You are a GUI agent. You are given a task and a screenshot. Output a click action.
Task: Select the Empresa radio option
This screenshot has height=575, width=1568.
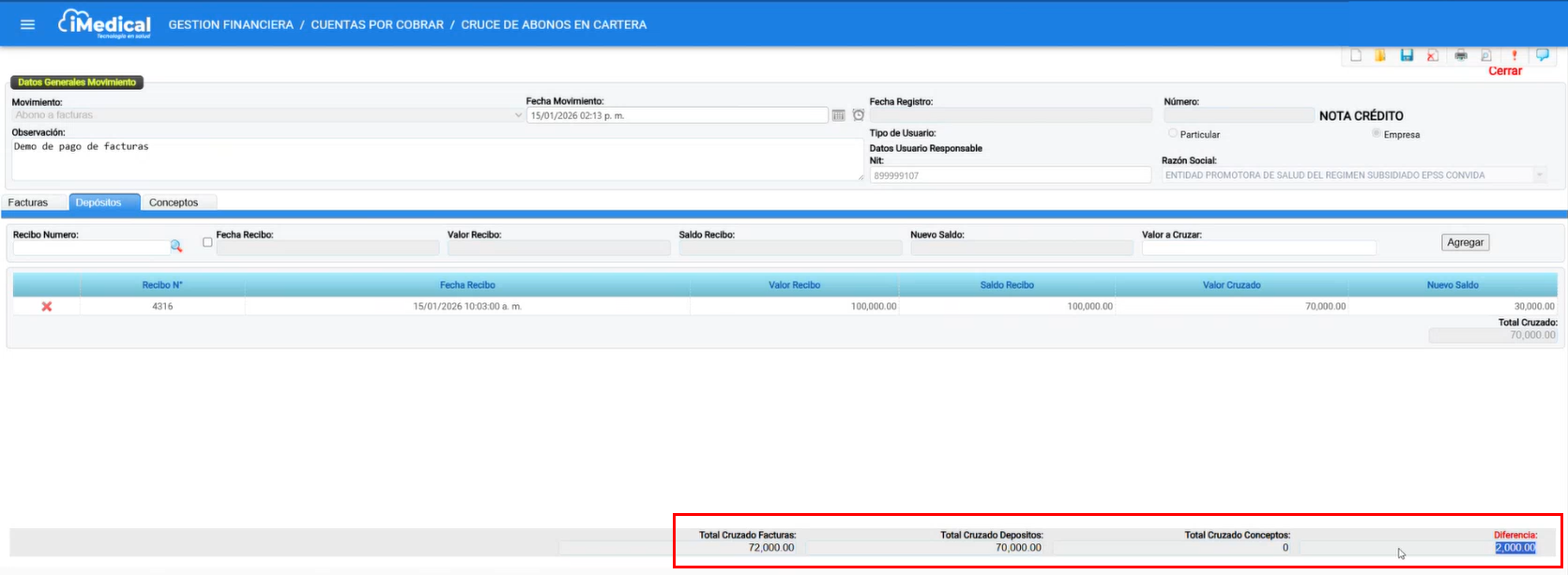pos(1377,134)
